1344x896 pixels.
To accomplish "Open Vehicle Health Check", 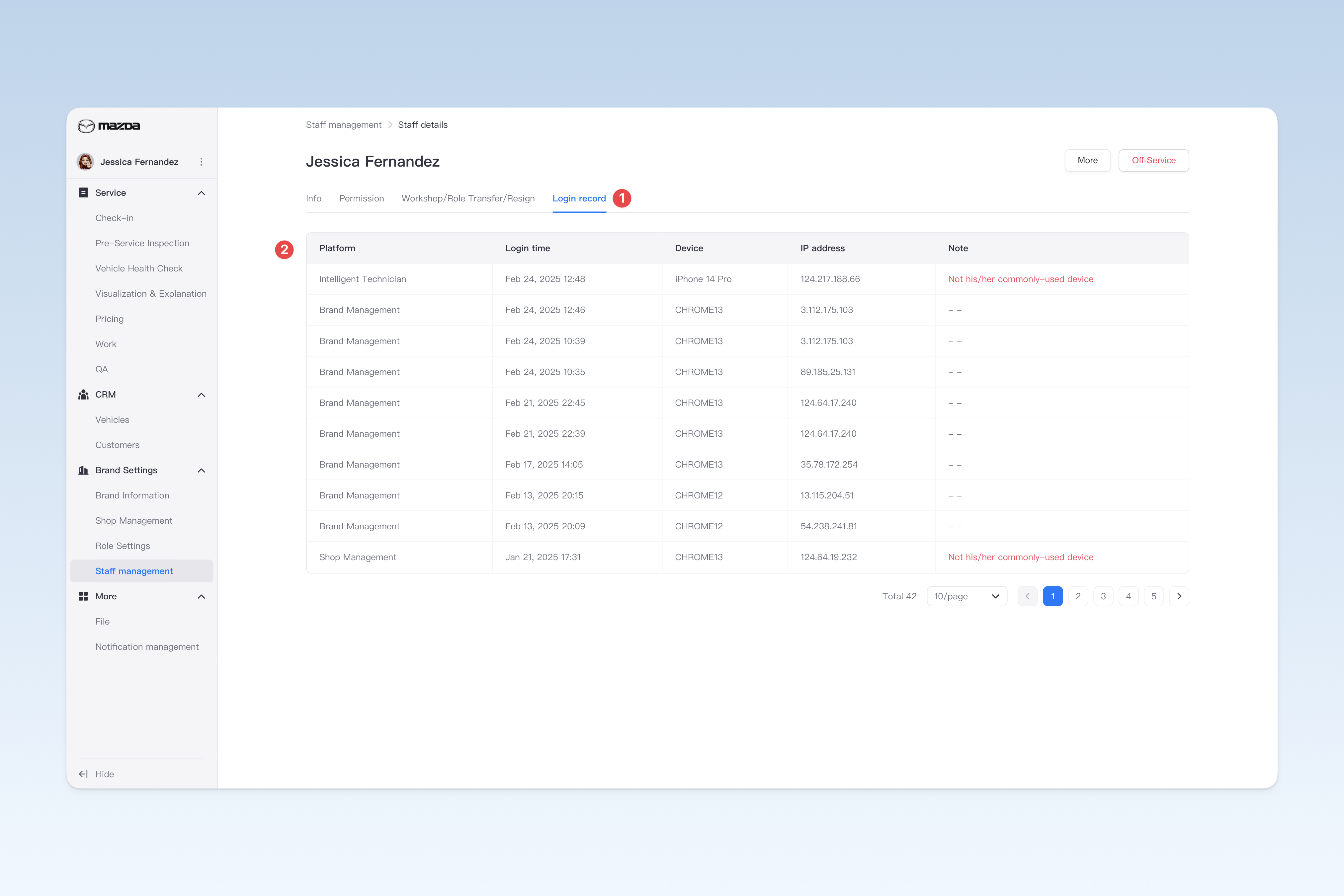I will tap(139, 268).
